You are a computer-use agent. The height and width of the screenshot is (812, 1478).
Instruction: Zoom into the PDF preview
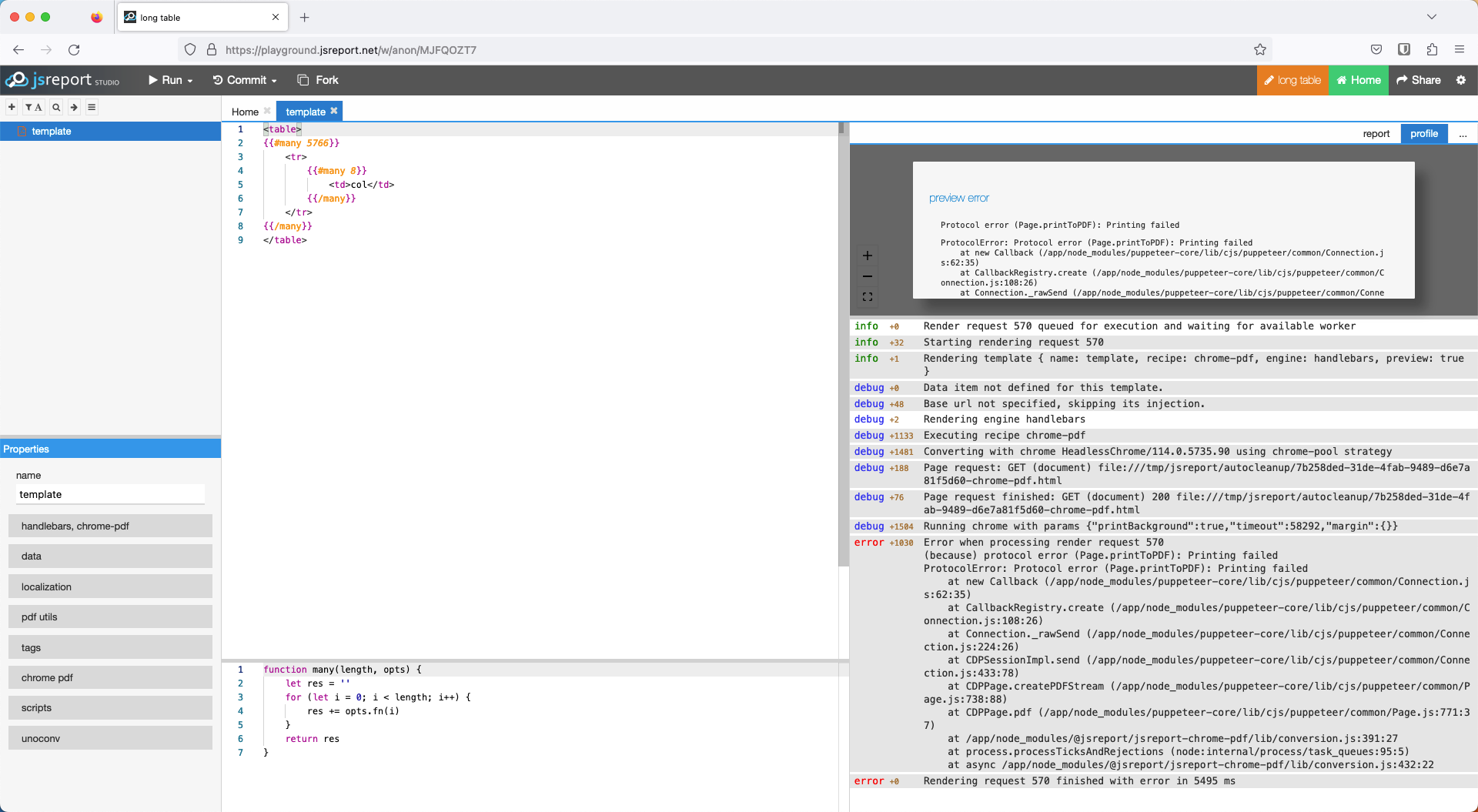(868, 256)
